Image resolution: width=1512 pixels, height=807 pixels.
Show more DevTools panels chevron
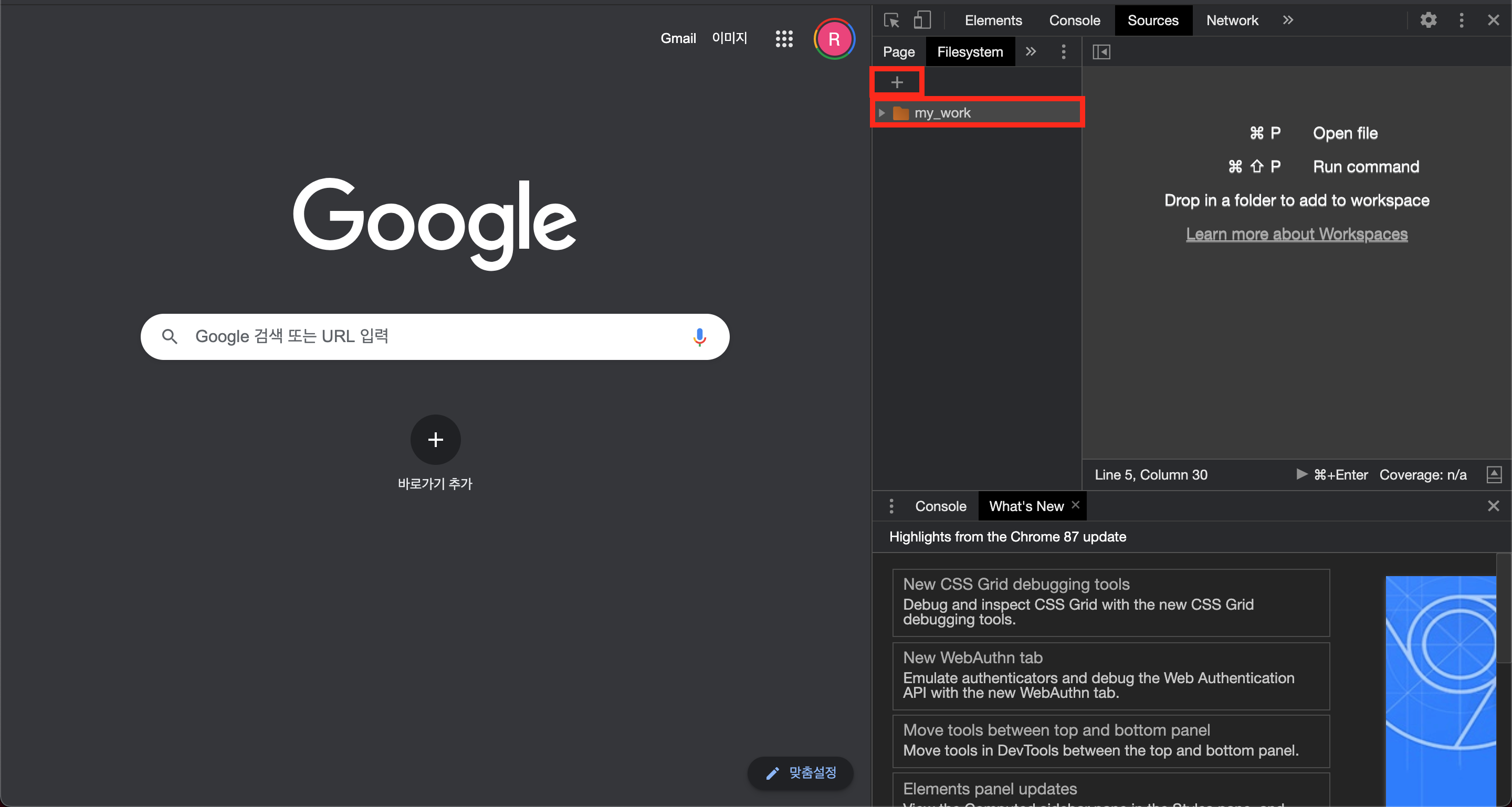(1288, 20)
